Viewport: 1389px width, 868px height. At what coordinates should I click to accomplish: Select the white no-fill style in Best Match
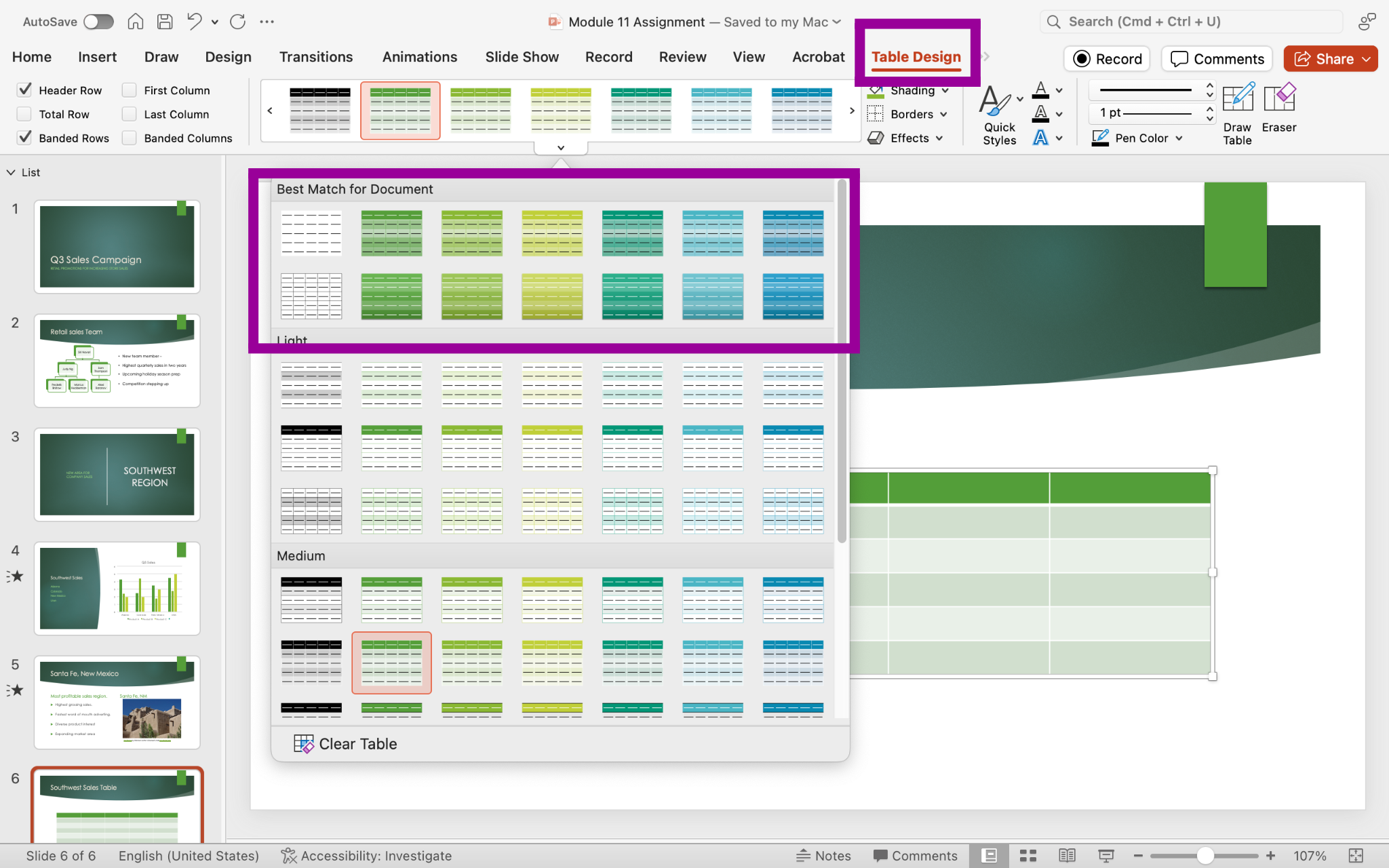(311, 233)
